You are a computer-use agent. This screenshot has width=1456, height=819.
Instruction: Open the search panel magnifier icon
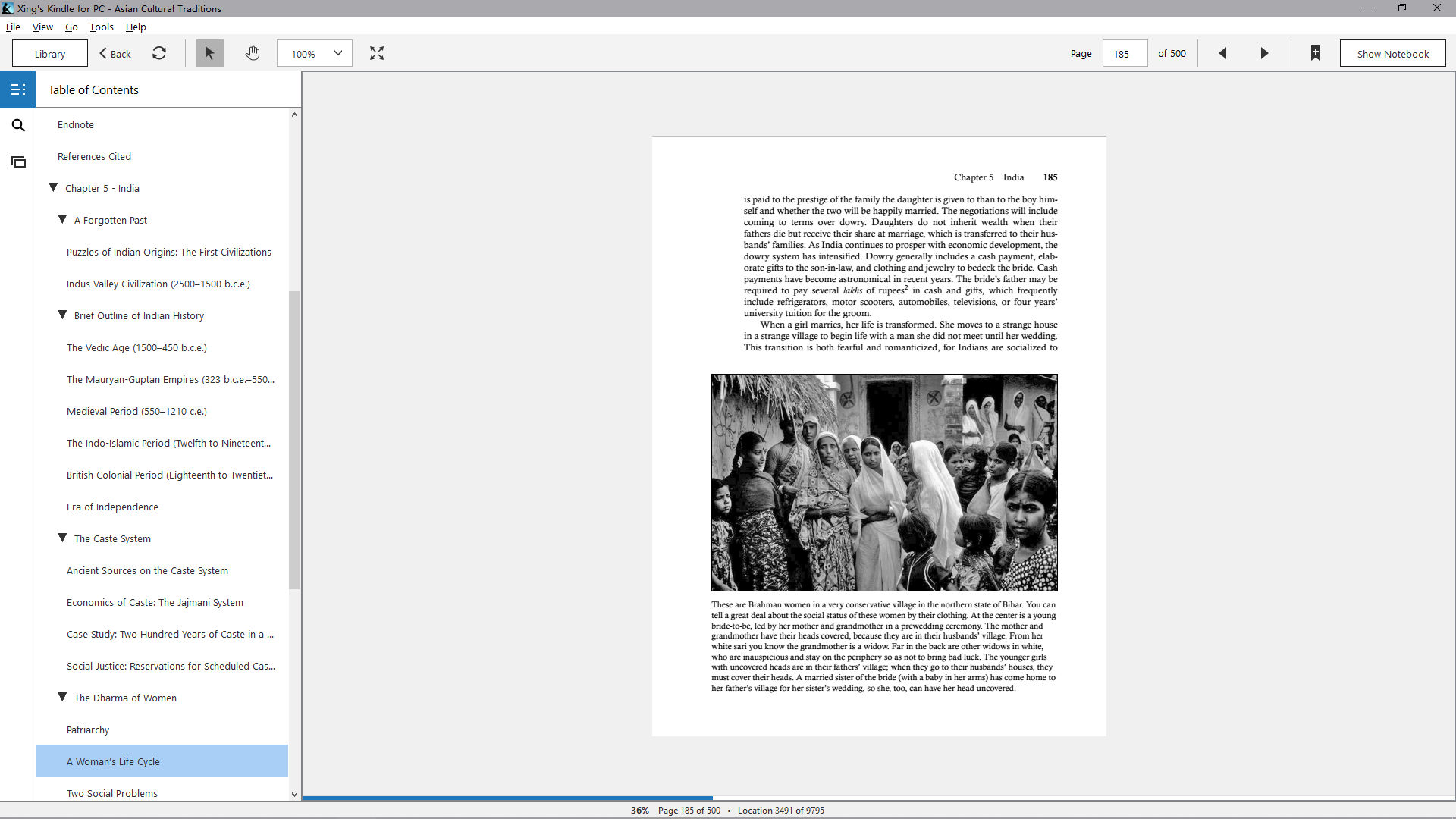18,125
